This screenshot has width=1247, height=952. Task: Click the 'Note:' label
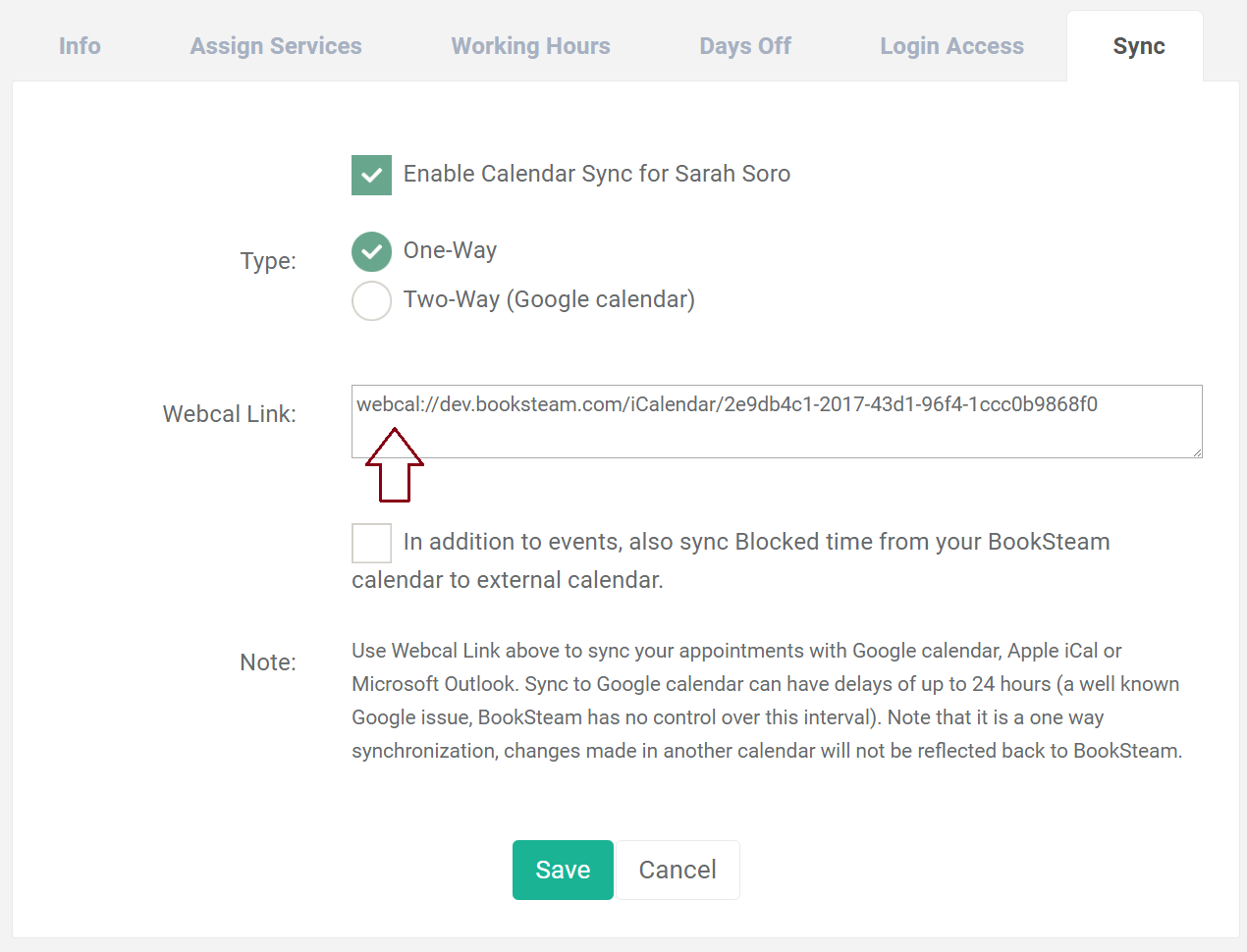pyautogui.click(x=267, y=662)
